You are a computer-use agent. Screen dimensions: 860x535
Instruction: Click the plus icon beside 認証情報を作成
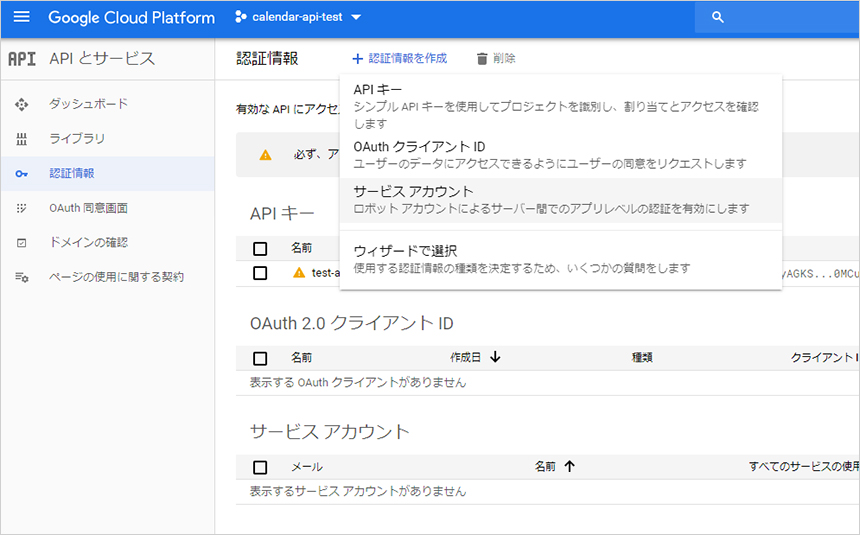358,59
